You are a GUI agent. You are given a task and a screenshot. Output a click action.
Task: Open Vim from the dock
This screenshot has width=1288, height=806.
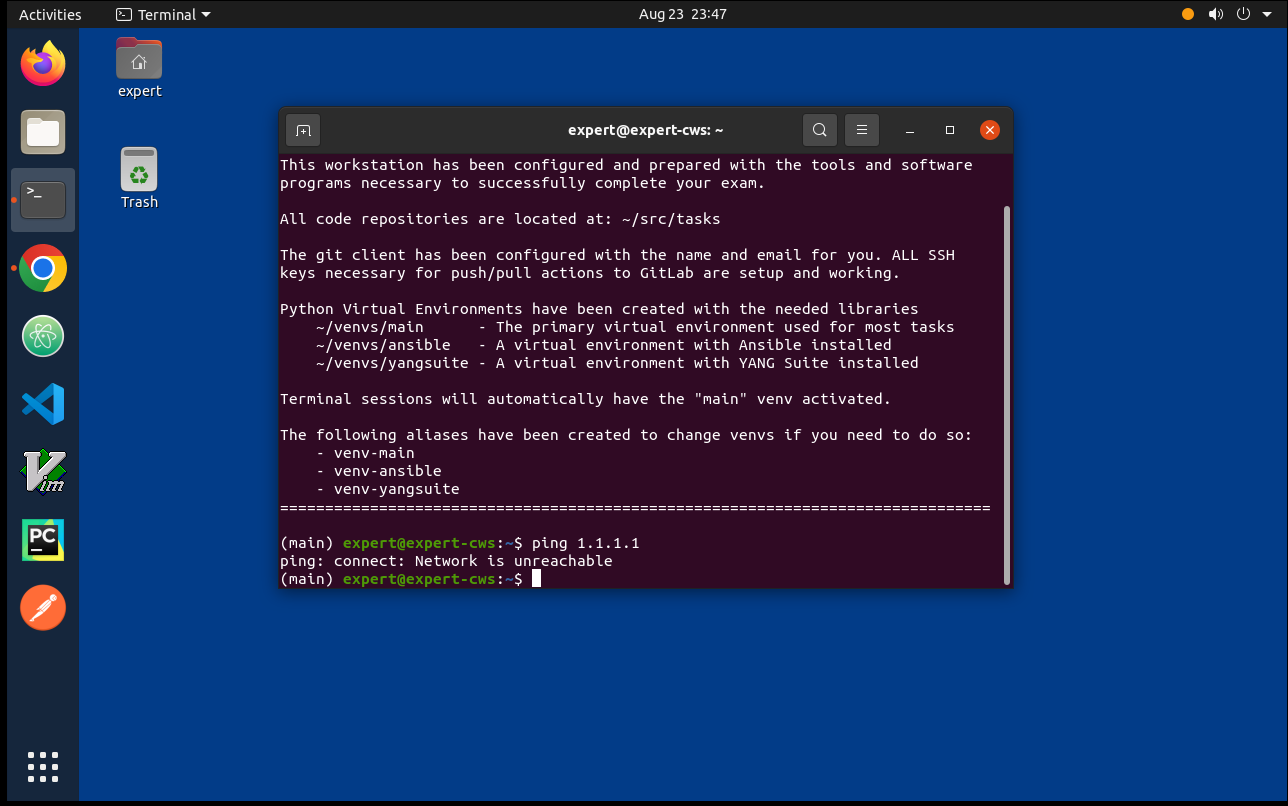click(x=43, y=471)
